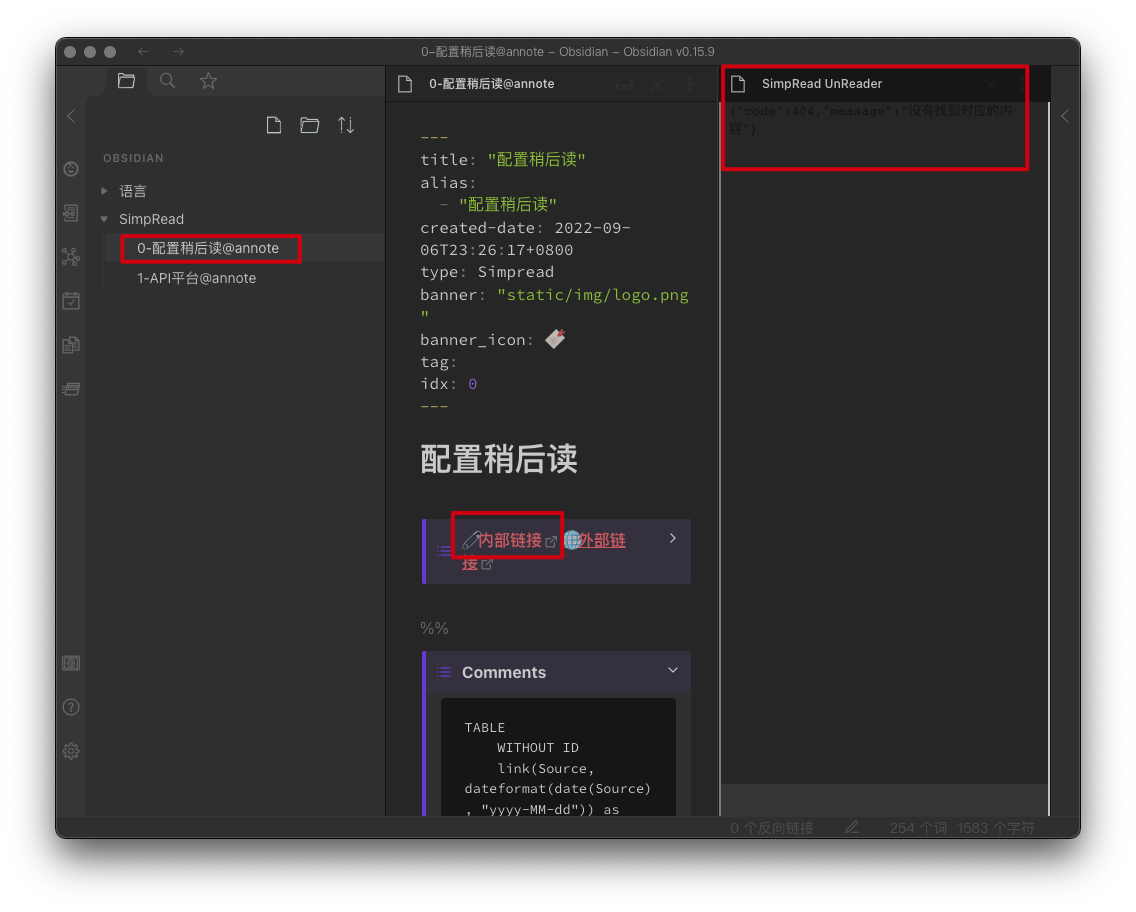The width and height of the screenshot is (1136, 912).
Task: Click the OBSIDIAN vault name label
Action: click(x=133, y=158)
